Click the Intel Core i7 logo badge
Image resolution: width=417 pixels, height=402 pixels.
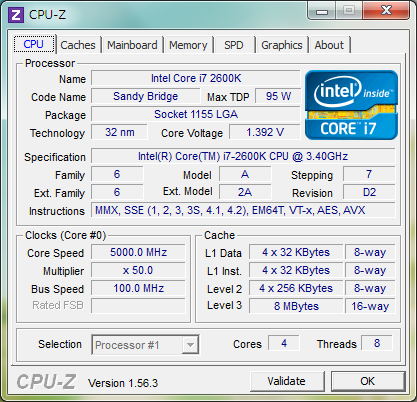[351, 105]
